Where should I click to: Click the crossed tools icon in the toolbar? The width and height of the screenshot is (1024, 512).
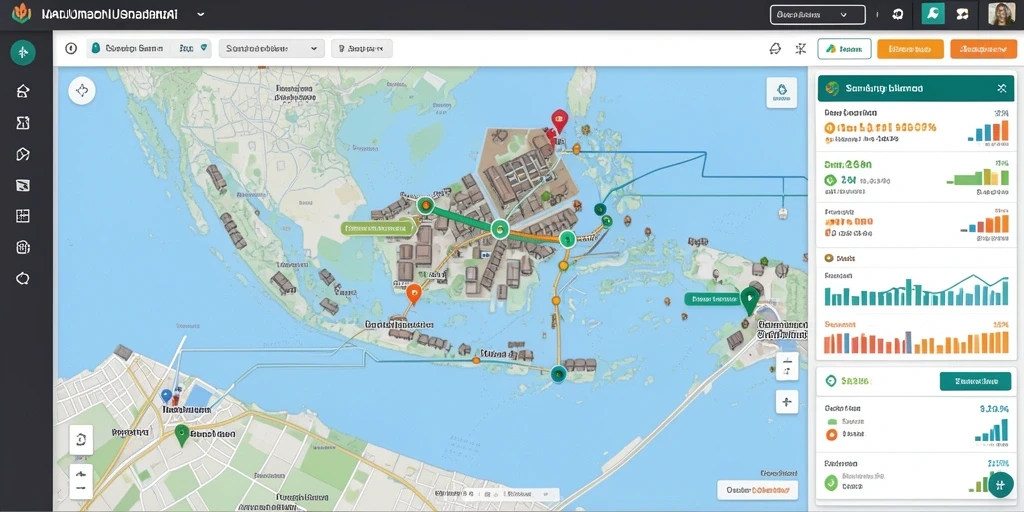[x=801, y=49]
